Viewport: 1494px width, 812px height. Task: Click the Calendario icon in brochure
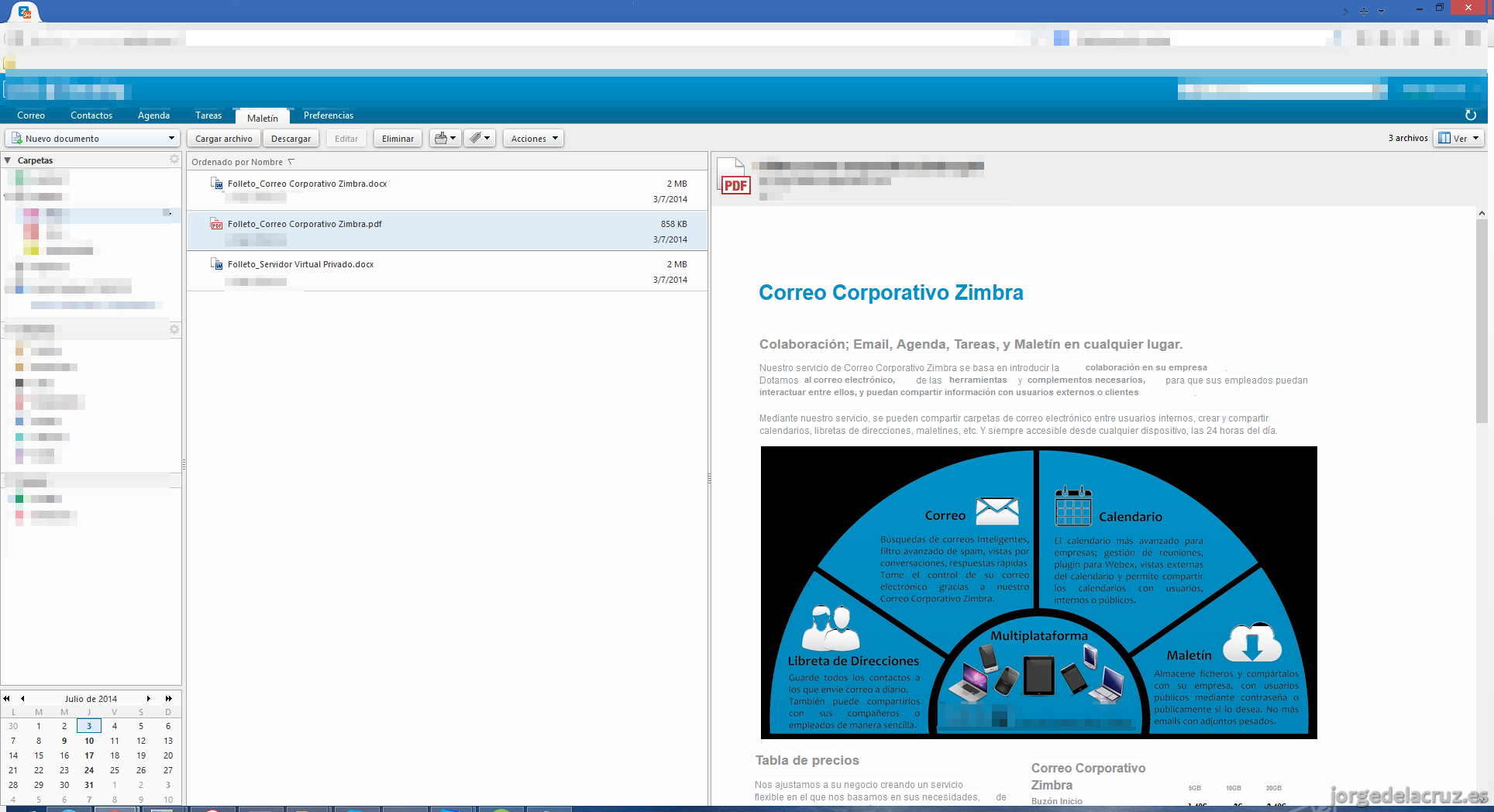(1073, 506)
